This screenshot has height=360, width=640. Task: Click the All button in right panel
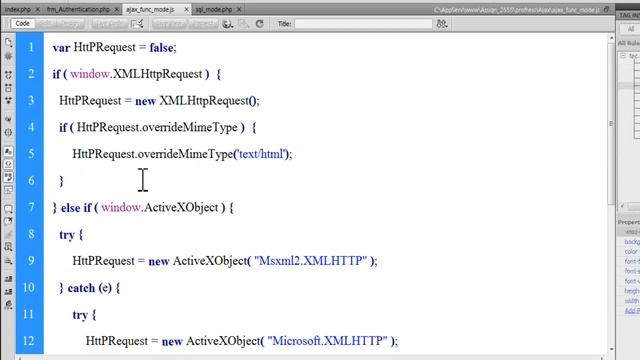pyautogui.click(x=630, y=29)
